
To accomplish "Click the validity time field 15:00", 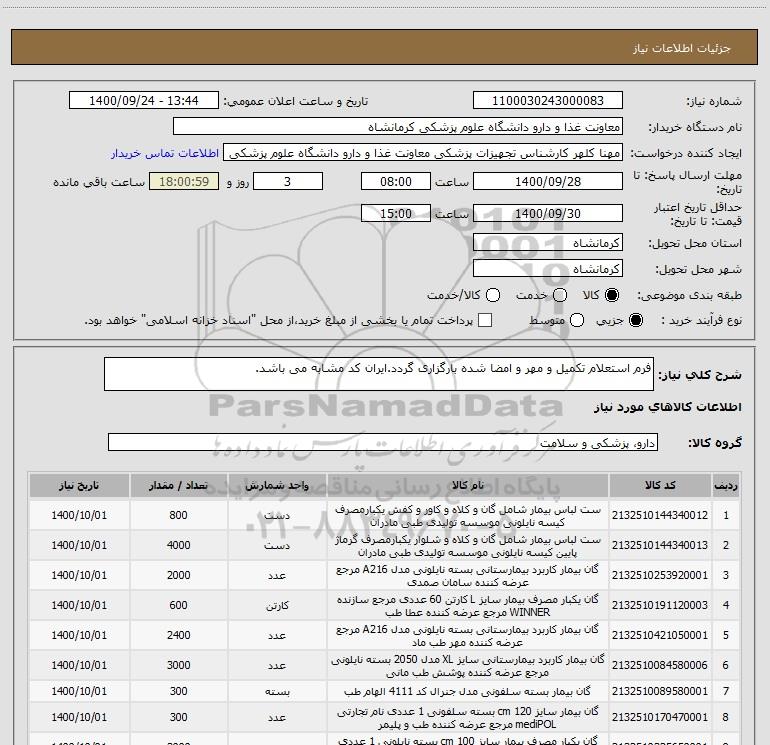I will coord(396,213).
